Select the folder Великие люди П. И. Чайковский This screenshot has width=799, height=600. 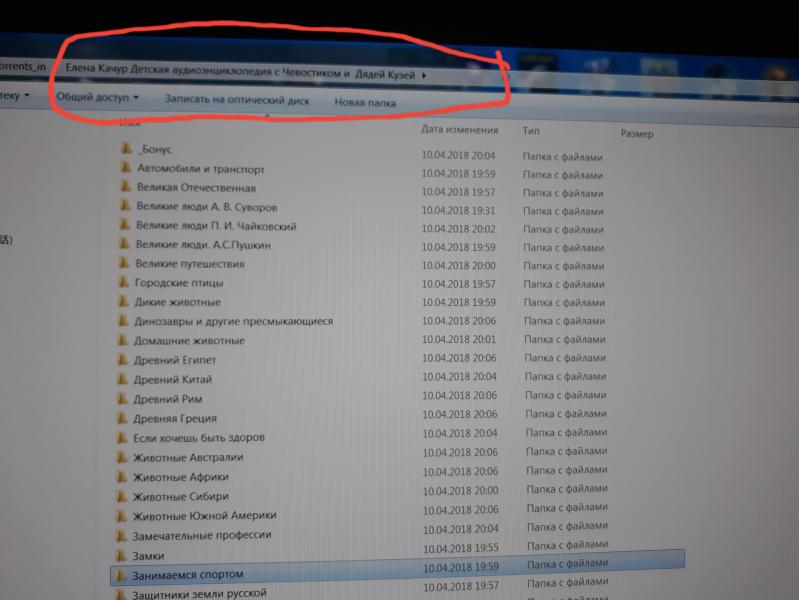pos(216,226)
